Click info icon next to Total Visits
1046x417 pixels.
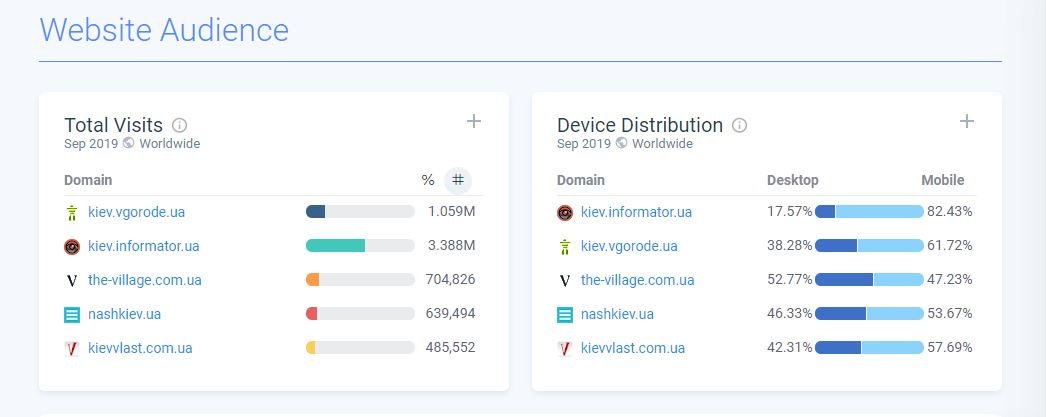point(179,125)
